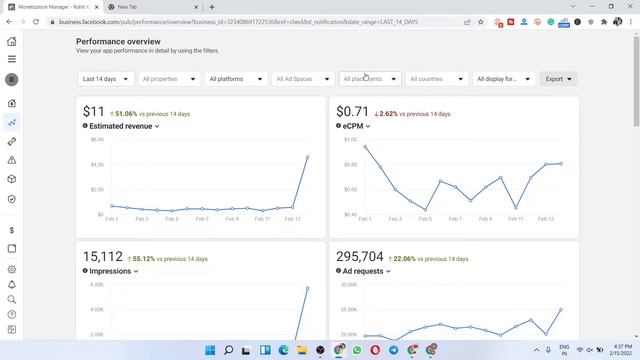Open the settings gear in sidebar
Image resolution: width=640 pixels, height=360 pixels.
pos(12,269)
